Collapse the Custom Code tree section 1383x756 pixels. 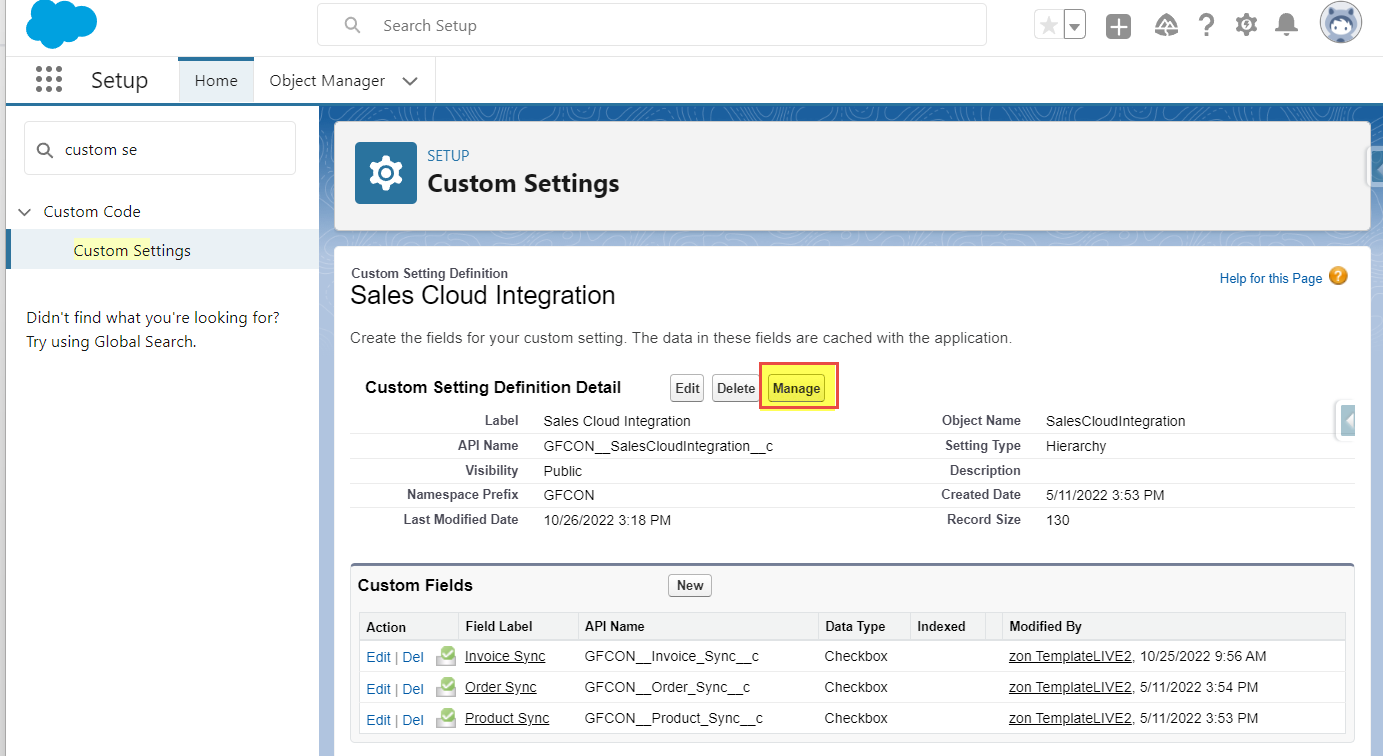tap(25, 212)
